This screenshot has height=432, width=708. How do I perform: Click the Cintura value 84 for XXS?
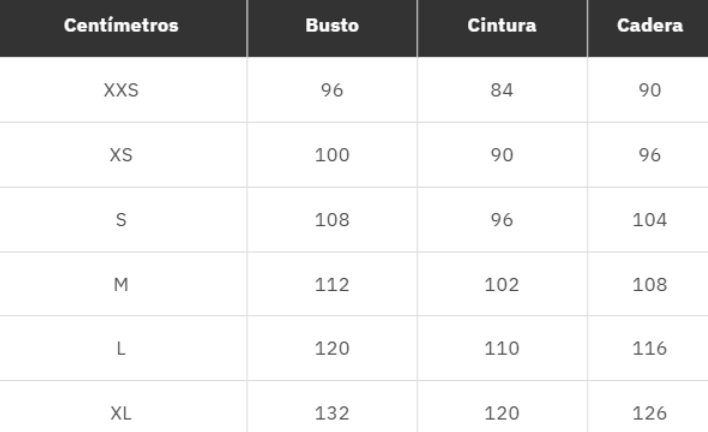pos(501,91)
